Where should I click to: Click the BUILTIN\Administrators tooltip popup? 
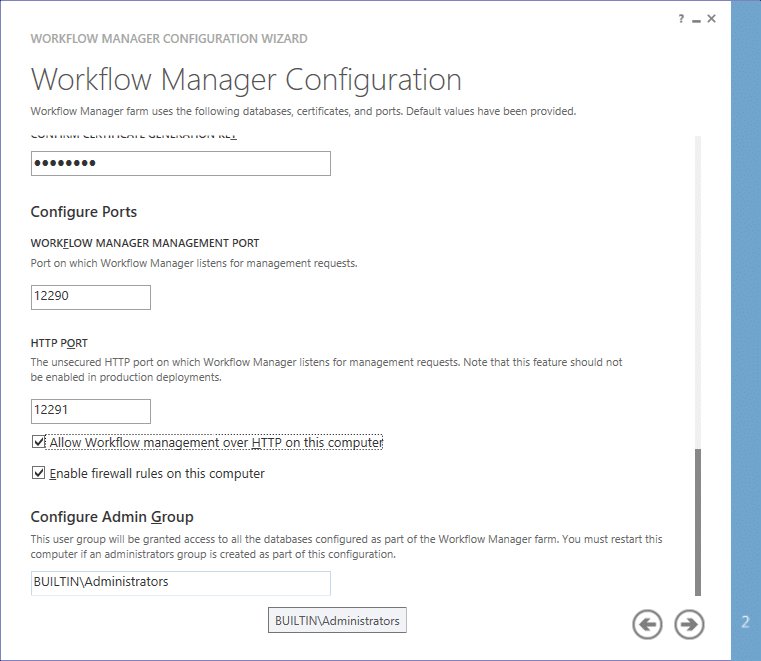(337, 620)
